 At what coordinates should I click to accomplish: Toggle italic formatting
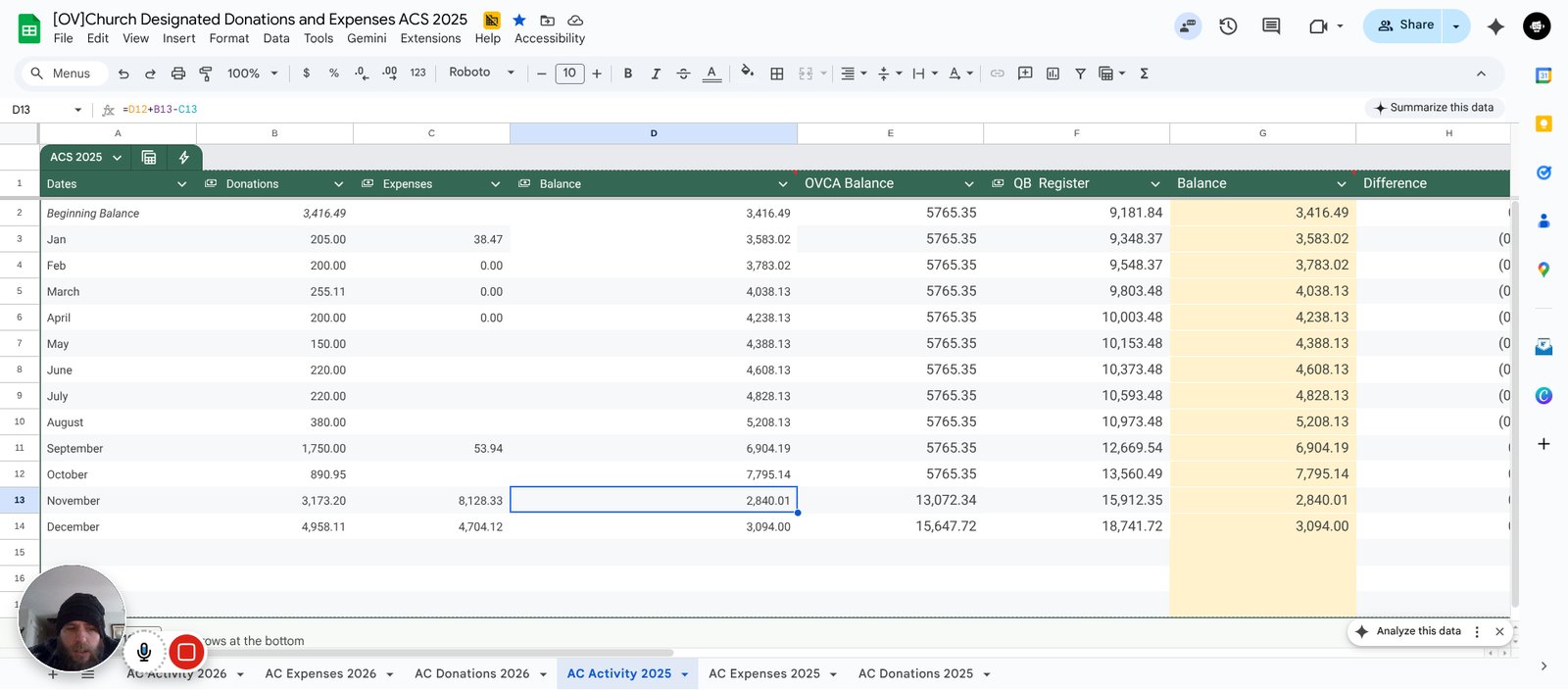click(x=656, y=74)
